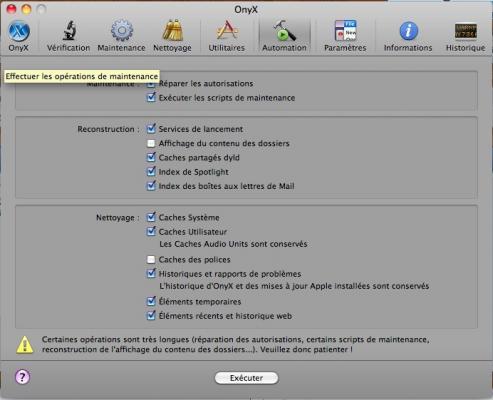Uncheck Index de Spotlight

151,172
